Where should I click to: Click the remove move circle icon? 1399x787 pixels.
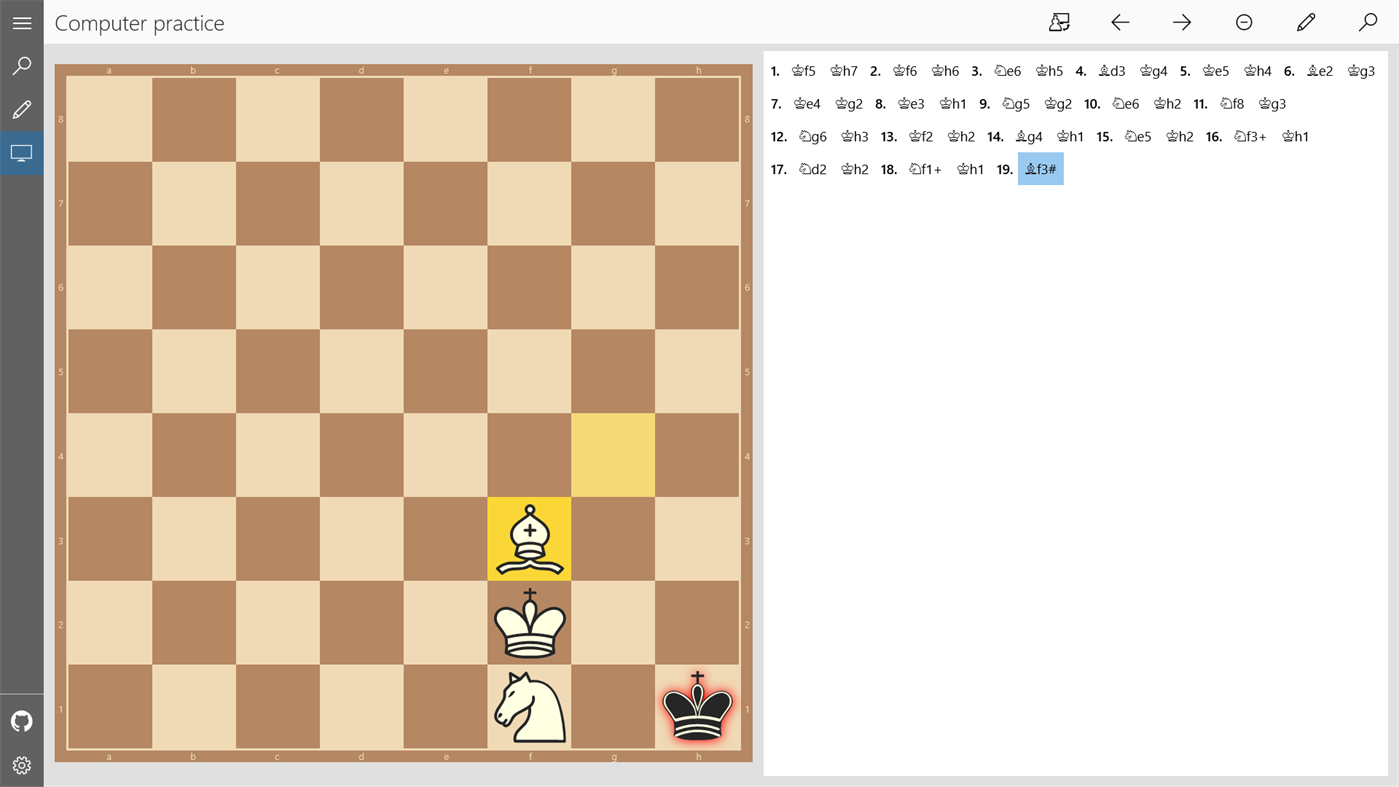tap(1243, 21)
